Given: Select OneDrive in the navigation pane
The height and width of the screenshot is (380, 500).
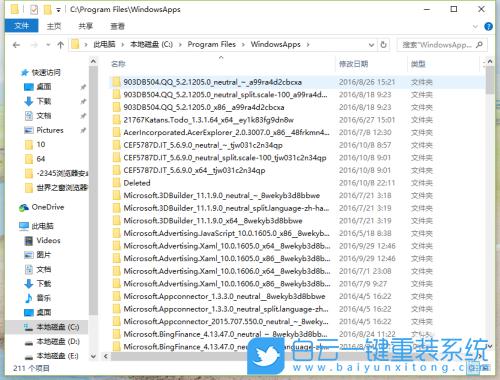Looking at the screenshot, I should click(48, 207).
